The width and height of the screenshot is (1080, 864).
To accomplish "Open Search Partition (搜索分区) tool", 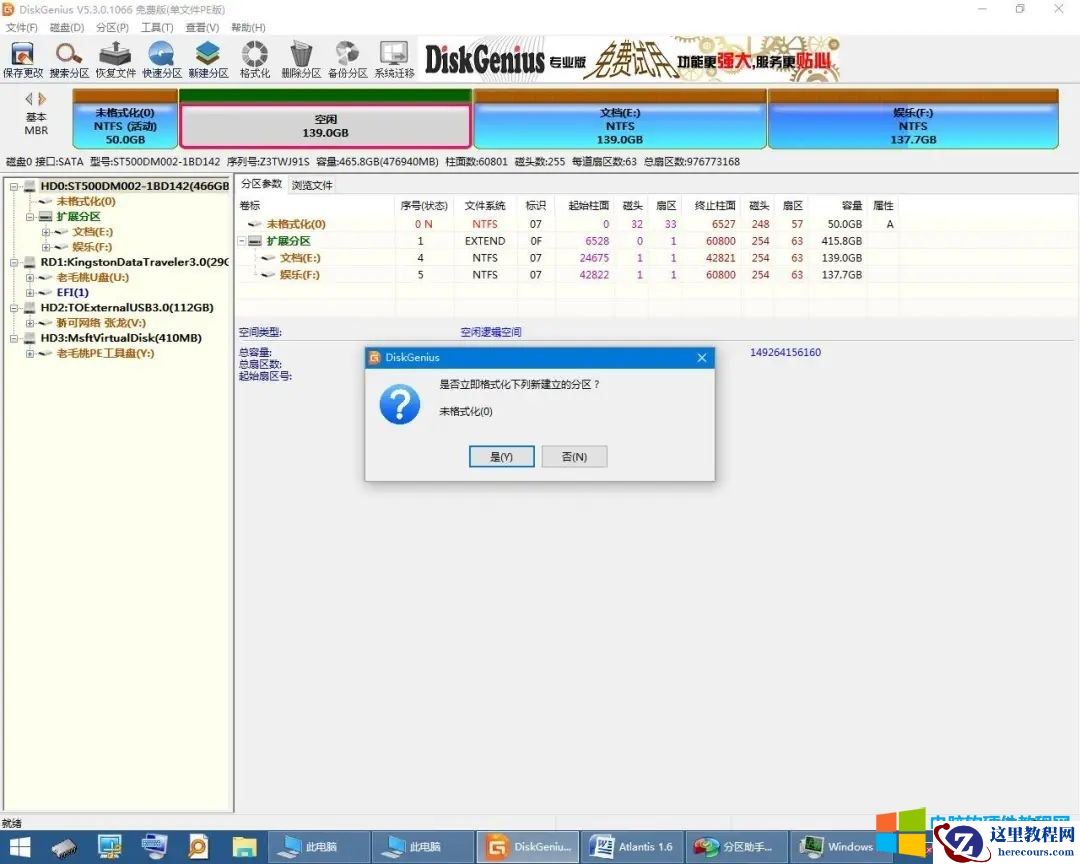I will click(69, 59).
